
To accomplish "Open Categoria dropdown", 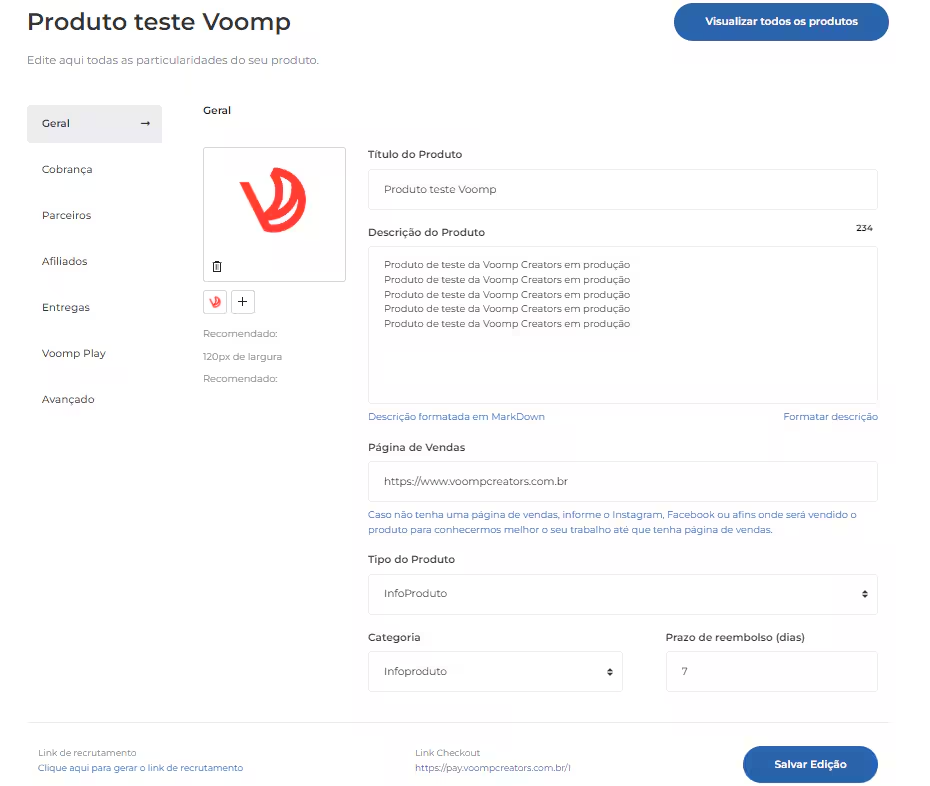I will 495,672.
